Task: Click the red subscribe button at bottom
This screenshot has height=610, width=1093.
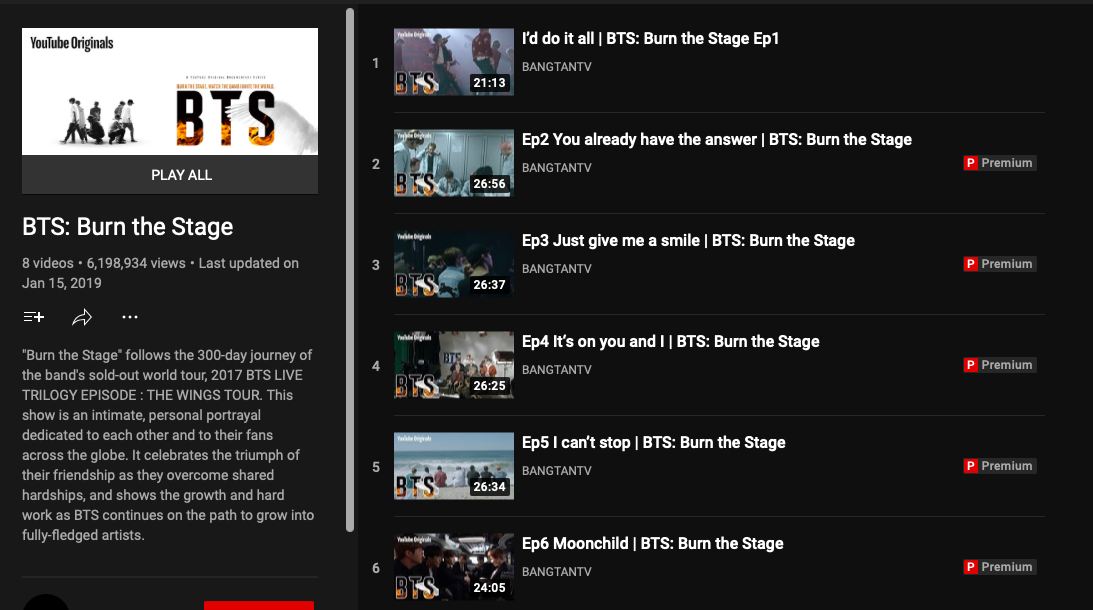Action: pyautogui.click(x=259, y=605)
